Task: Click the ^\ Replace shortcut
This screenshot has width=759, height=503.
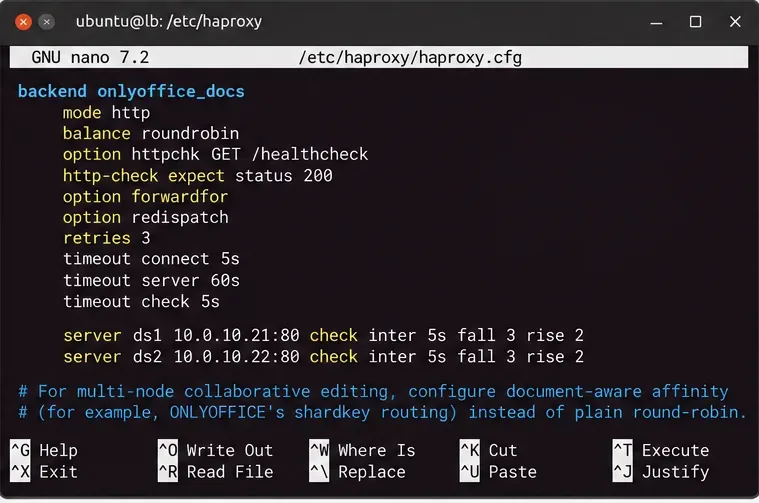Action: [357, 472]
